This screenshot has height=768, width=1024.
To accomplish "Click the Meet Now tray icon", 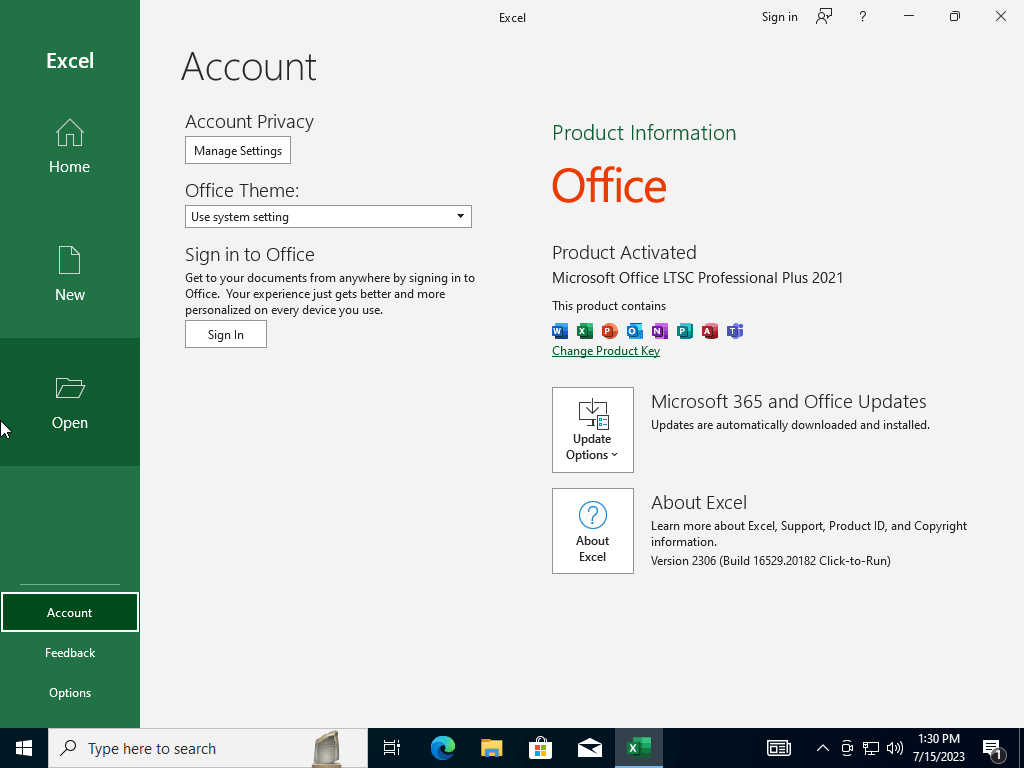I will point(846,748).
